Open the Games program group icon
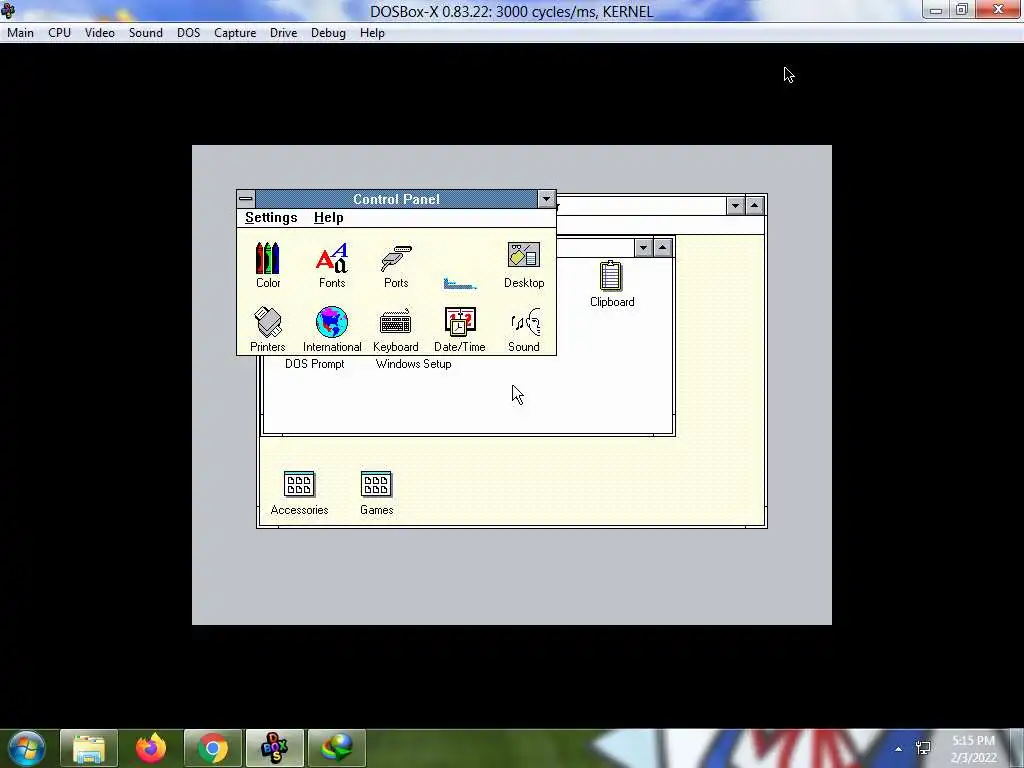 (x=376, y=492)
